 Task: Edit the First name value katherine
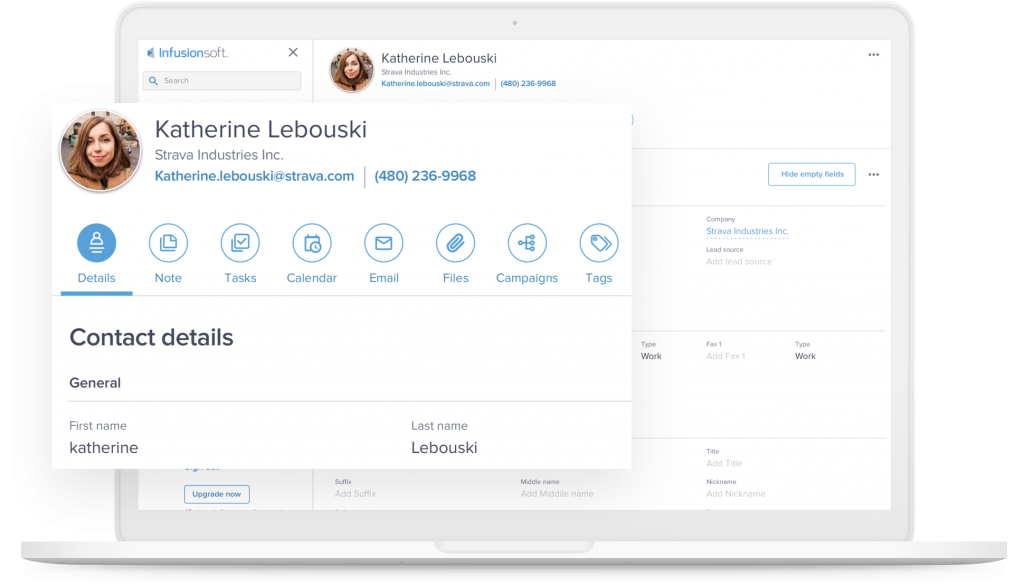coord(104,448)
